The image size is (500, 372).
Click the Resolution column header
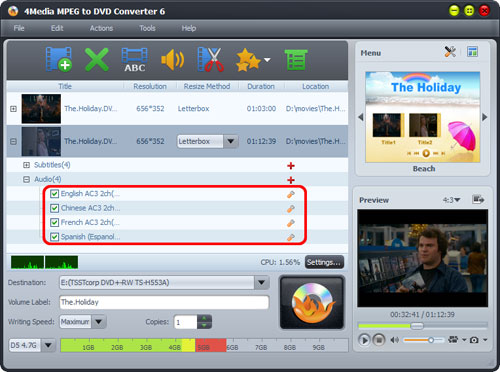150,86
